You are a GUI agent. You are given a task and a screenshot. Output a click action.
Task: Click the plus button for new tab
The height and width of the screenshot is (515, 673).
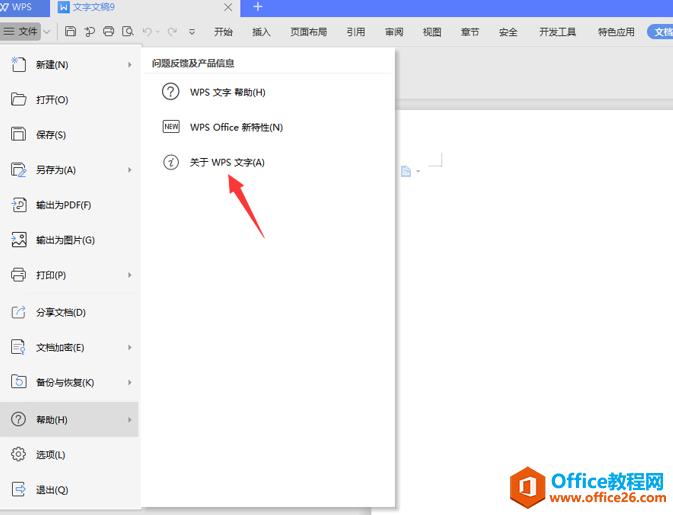point(258,7)
